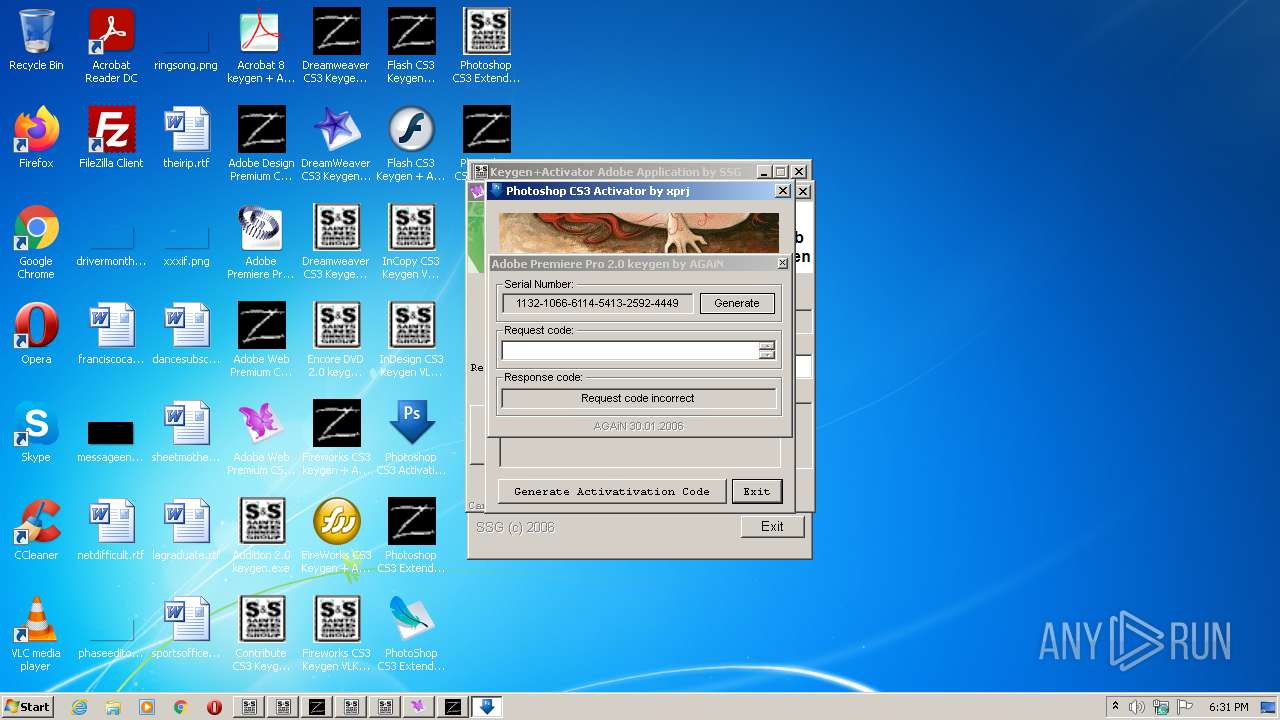Open the Recycle Bin desktop icon
Screen dimensions: 1280x720
point(36,40)
